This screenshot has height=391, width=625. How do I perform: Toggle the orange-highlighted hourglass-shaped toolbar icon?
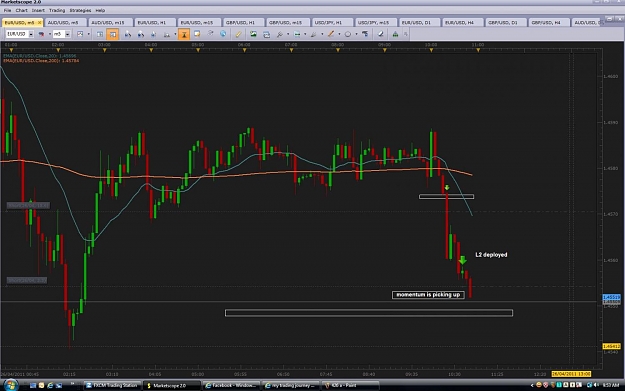point(184,34)
